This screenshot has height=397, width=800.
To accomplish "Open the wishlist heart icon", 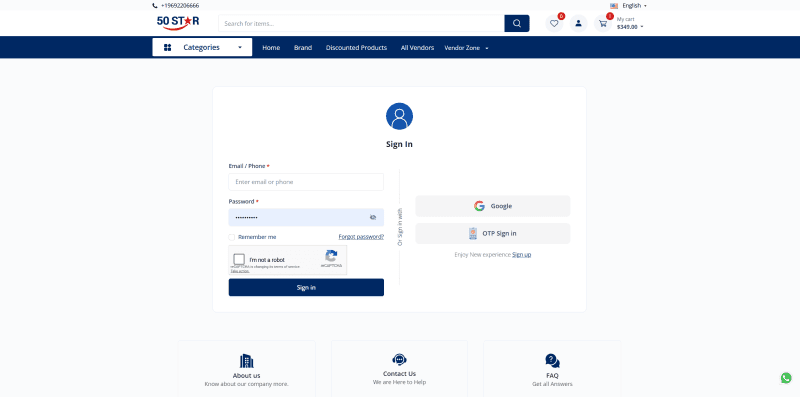I will [554, 23].
